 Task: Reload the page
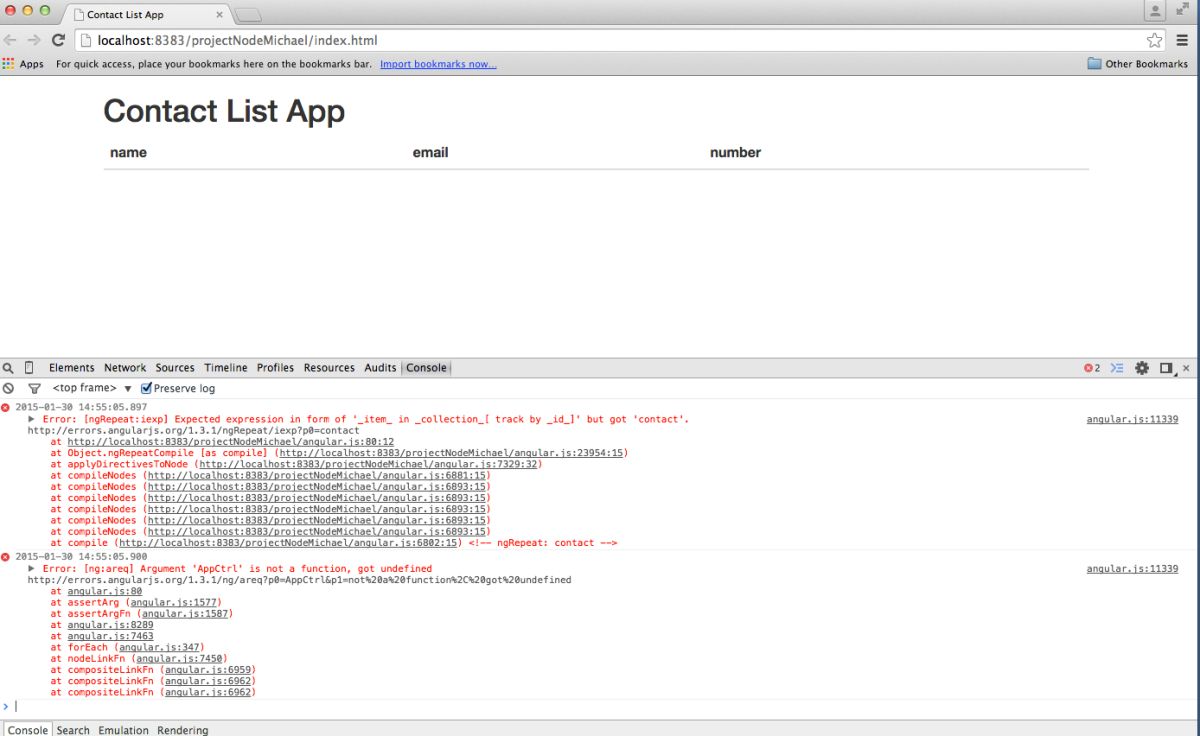tap(58, 40)
